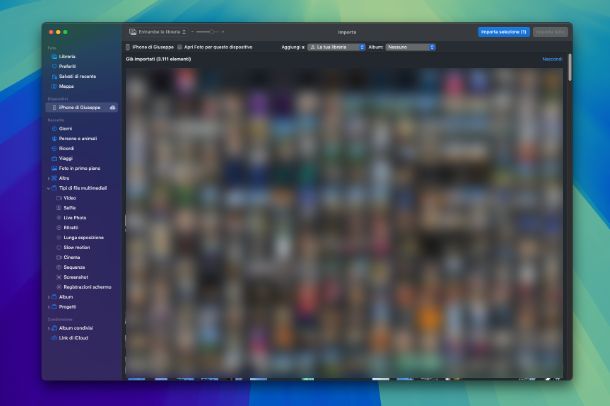Open the Cinema media type icon

59,257
